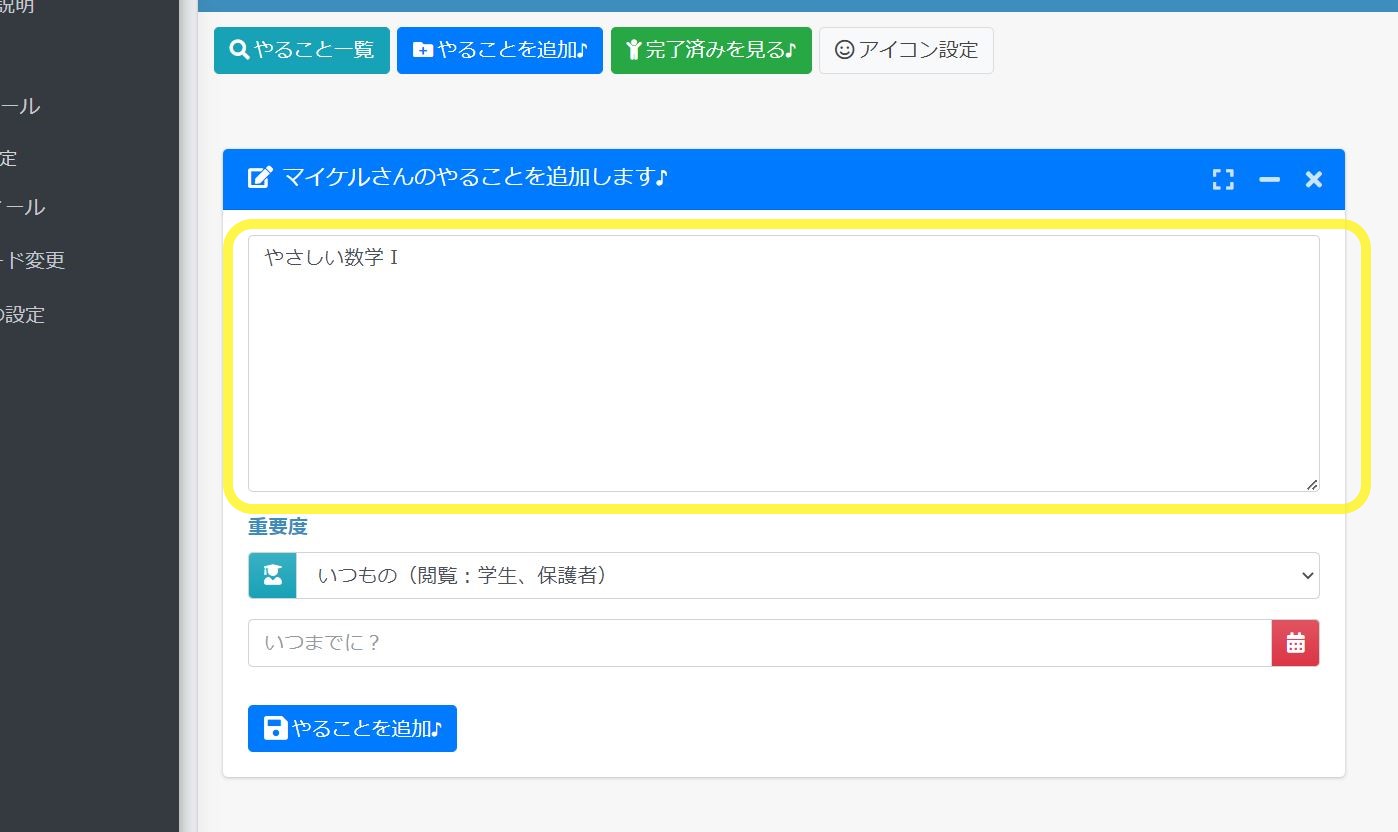This screenshot has width=1398, height=832.
Task: Click the pencil icon in the blue panel header
Action: coord(259,177)
